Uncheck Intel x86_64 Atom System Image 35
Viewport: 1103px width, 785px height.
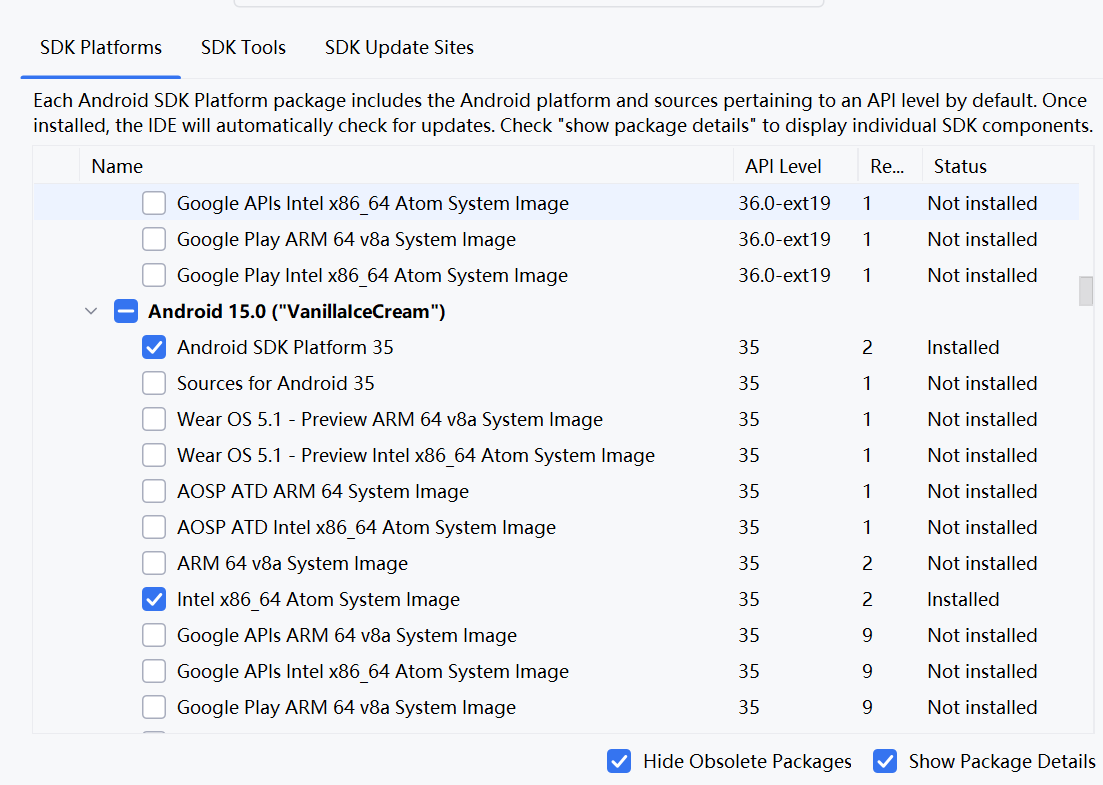click(x=154, y=600)
